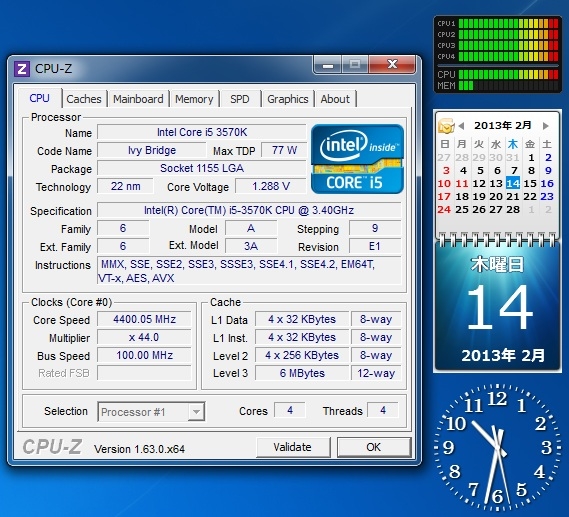Click the OK button
This screenshot has width=569, height=517.
[374, 447]
